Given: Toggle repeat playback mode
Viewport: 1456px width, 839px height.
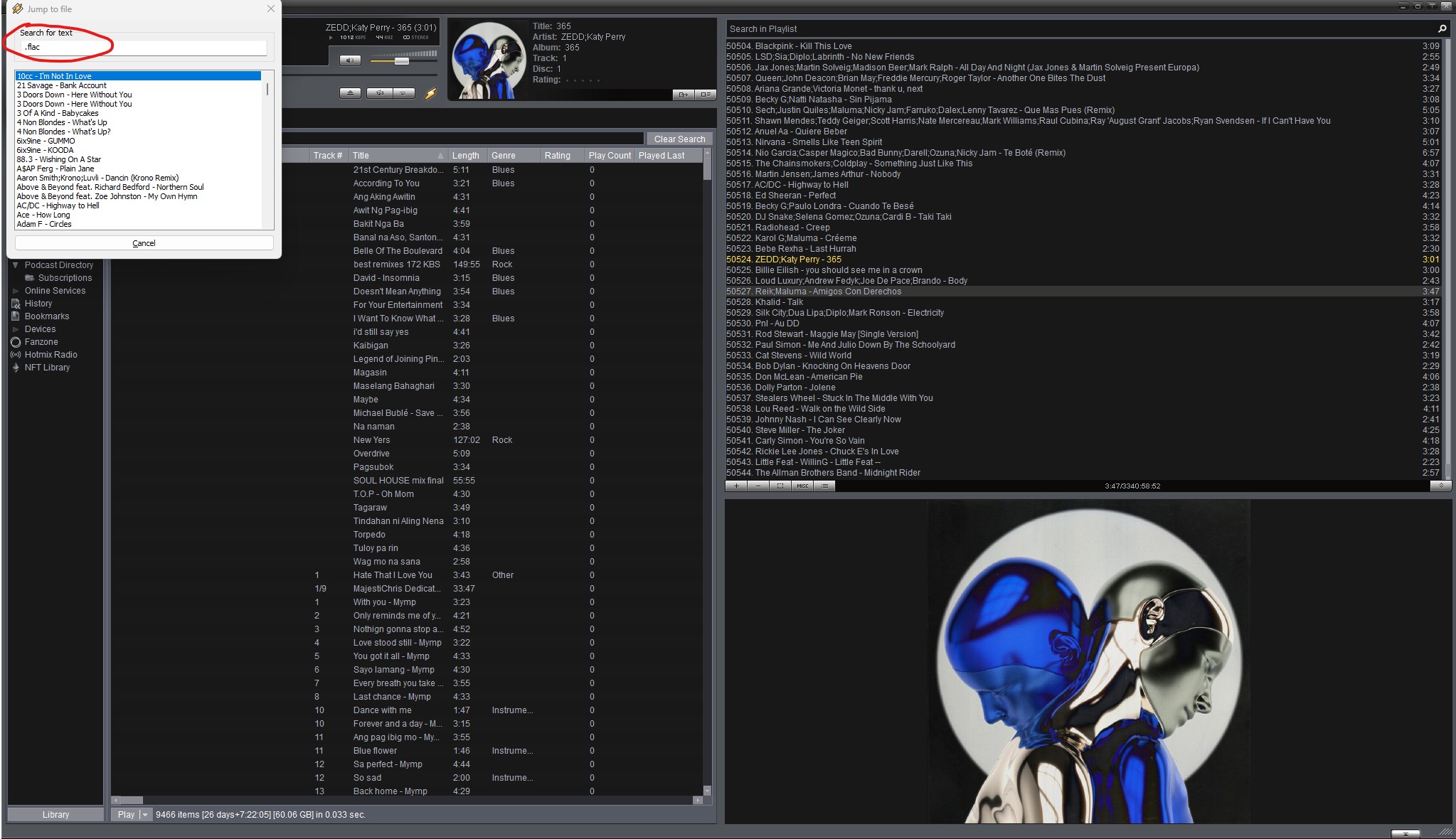Looking at the screenshot, I should (x=403, y=93).
